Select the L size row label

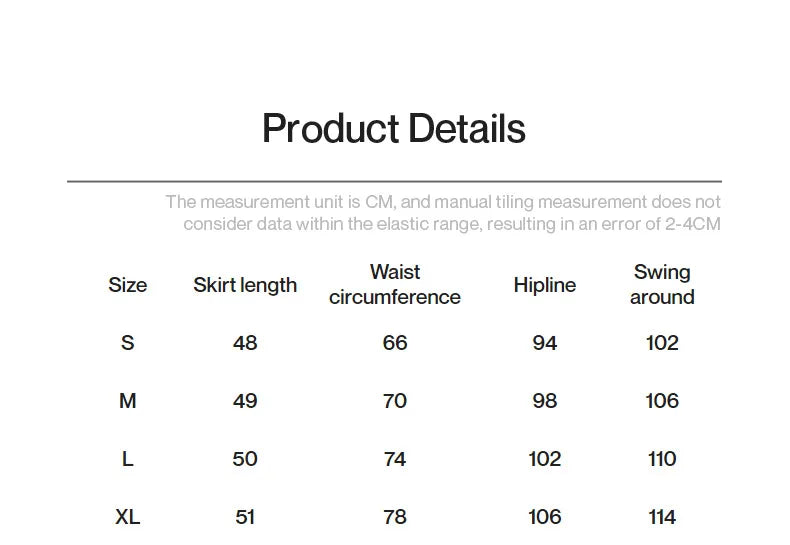(127, 459)
